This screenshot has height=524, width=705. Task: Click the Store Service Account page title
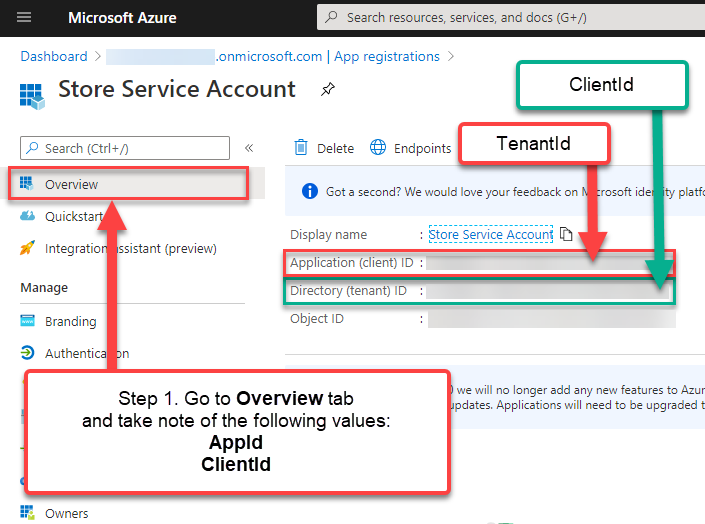pyautogui.click(x=177, y=89)
